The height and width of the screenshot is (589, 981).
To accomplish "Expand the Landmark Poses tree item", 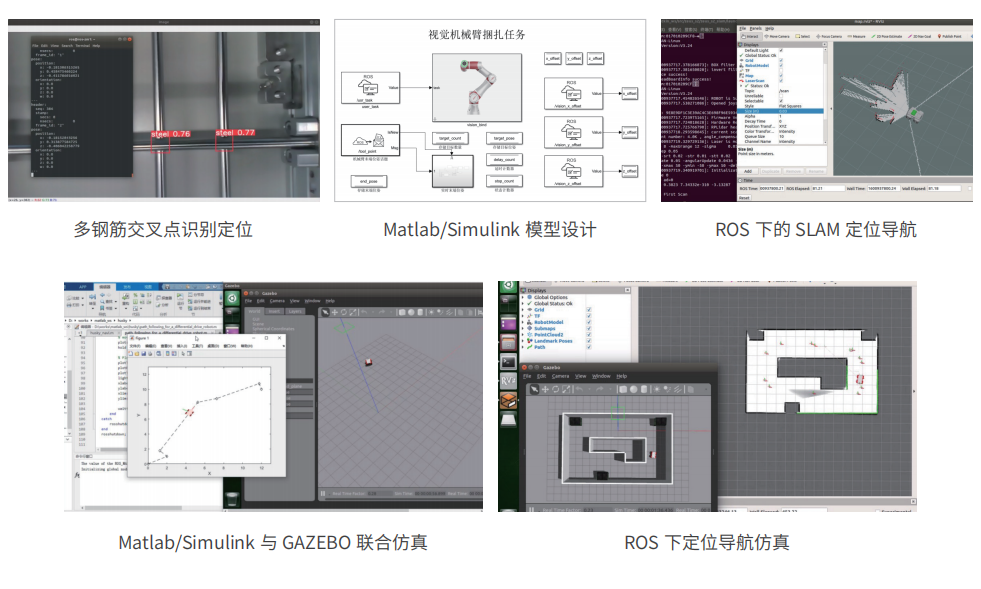I will pyautogui.click(x=523, y=341).
